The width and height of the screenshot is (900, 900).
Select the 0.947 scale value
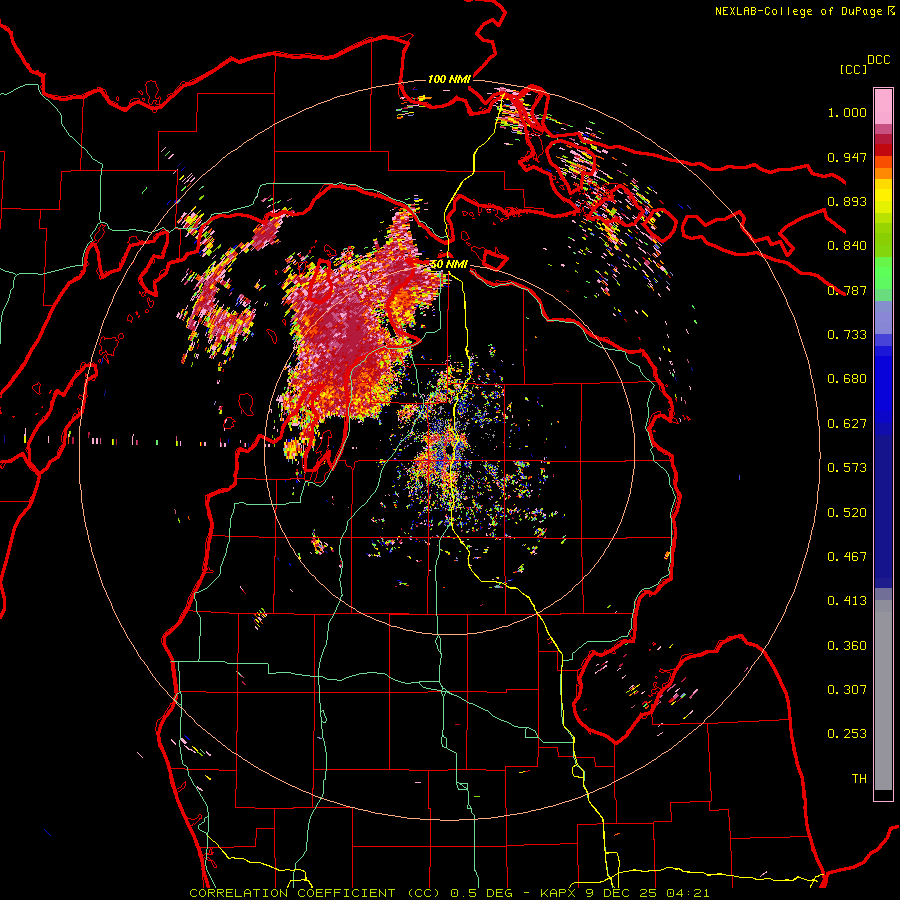tap(847, 157)
